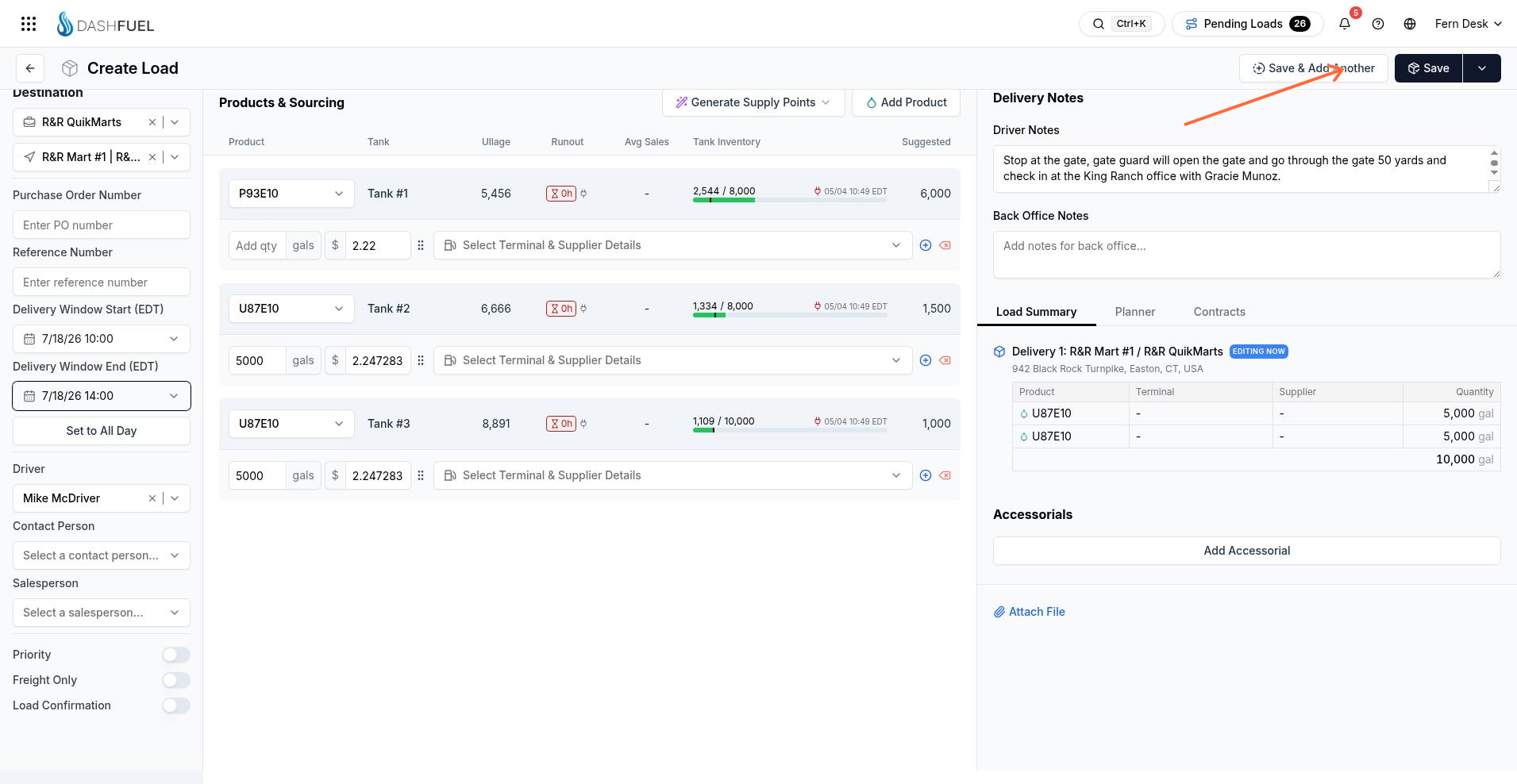
Task: Click Tank #2 runout 0h badge
Action: pyautogui.click(x=560, y=309)
